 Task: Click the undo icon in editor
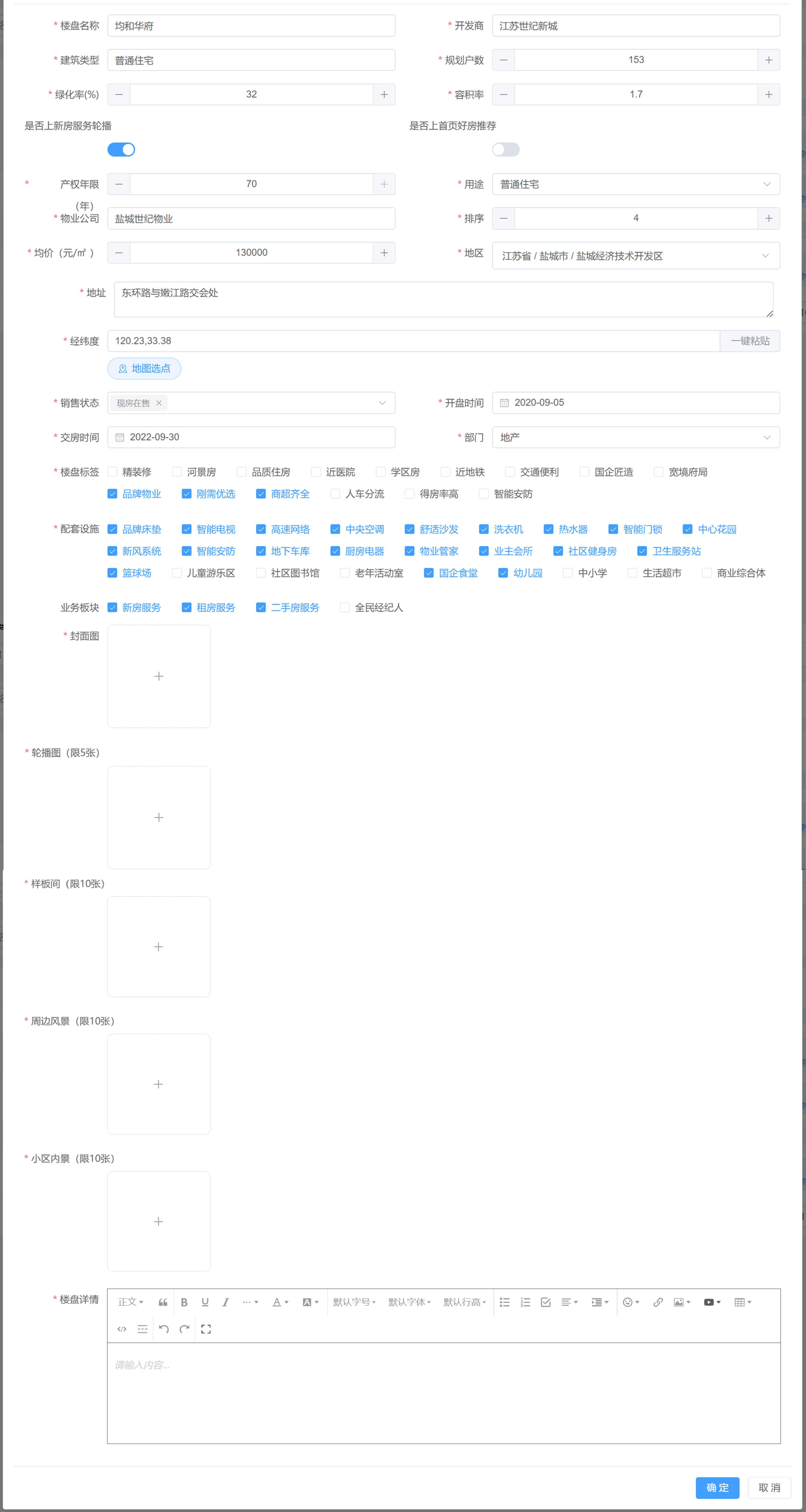pyautogui.click(x=164, y=1329)
